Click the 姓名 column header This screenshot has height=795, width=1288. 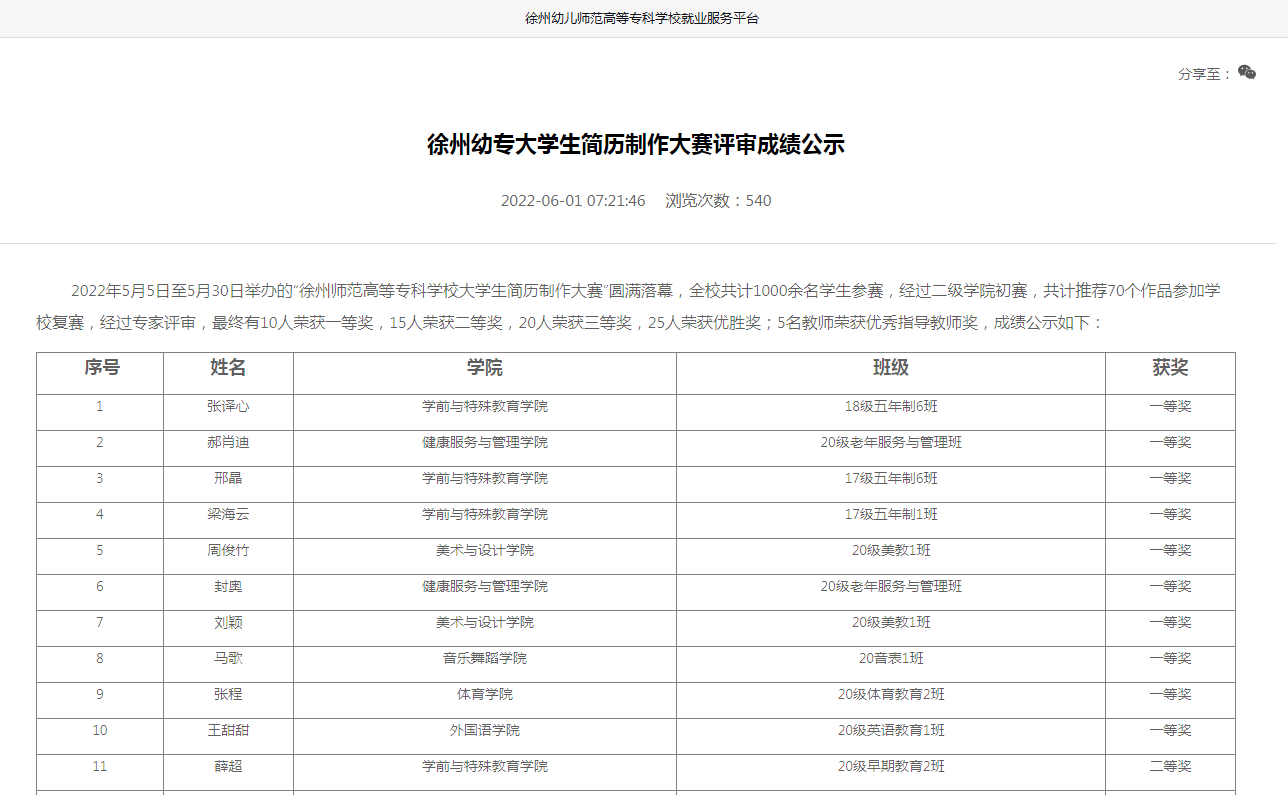[x=228, y=368]
